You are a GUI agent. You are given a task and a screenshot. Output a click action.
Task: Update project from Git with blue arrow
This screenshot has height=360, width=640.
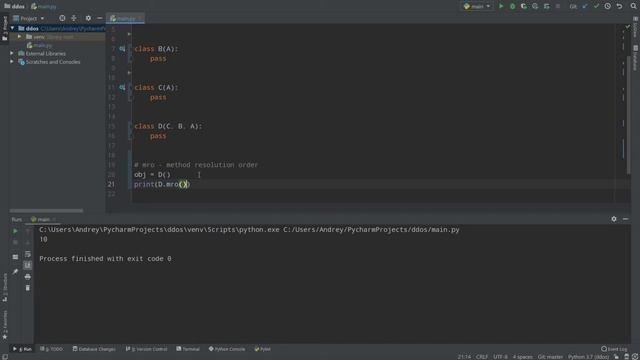tap(585, 6)
